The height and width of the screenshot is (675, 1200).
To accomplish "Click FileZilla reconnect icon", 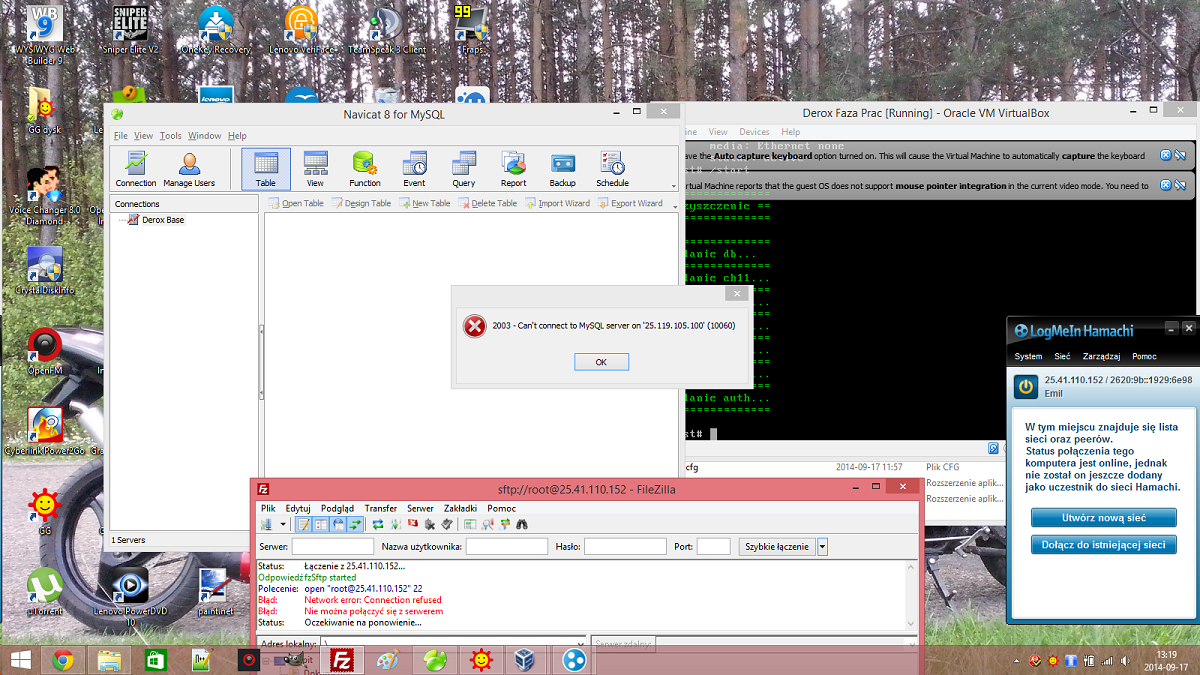I will point(445,524).
